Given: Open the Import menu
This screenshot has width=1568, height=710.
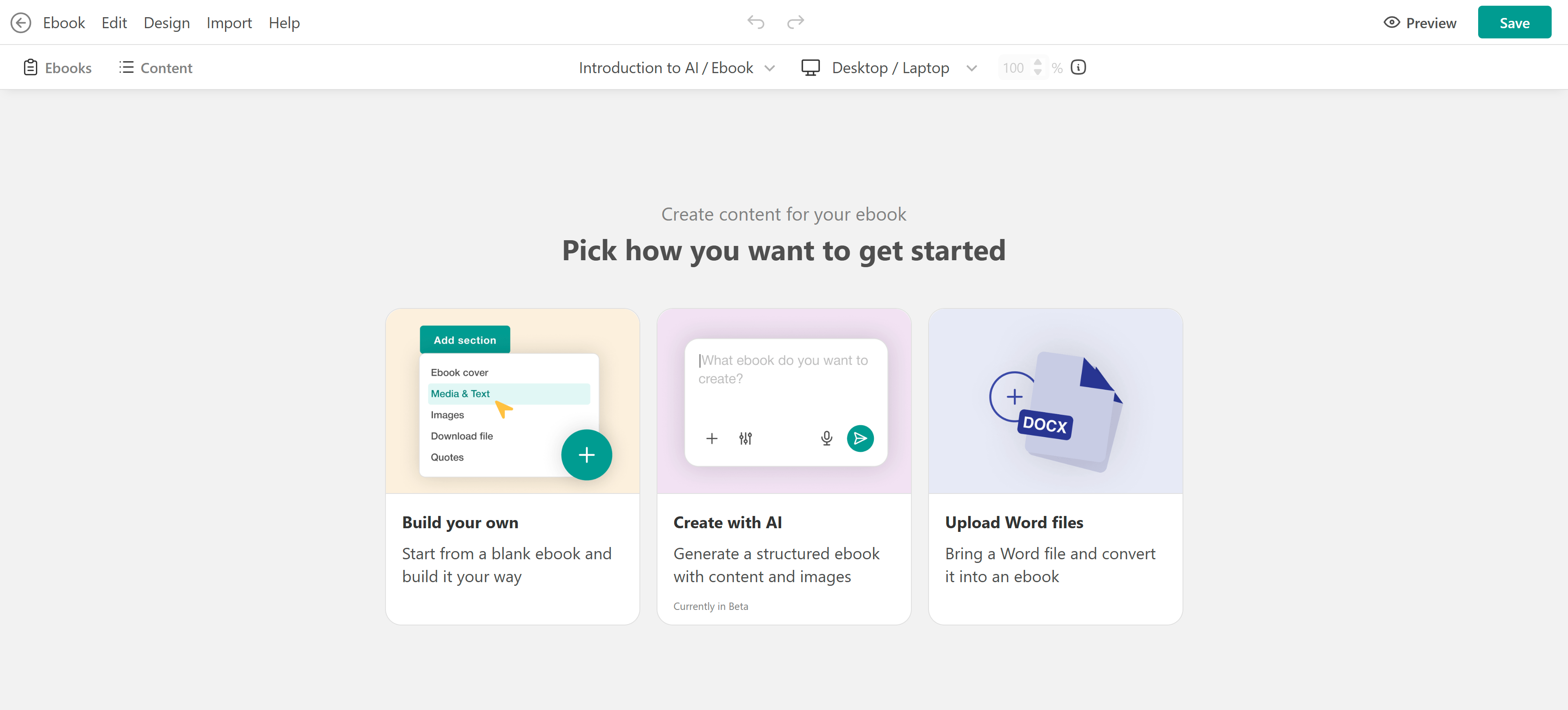Looking at the screenshot, I should (x=229, y=22).
